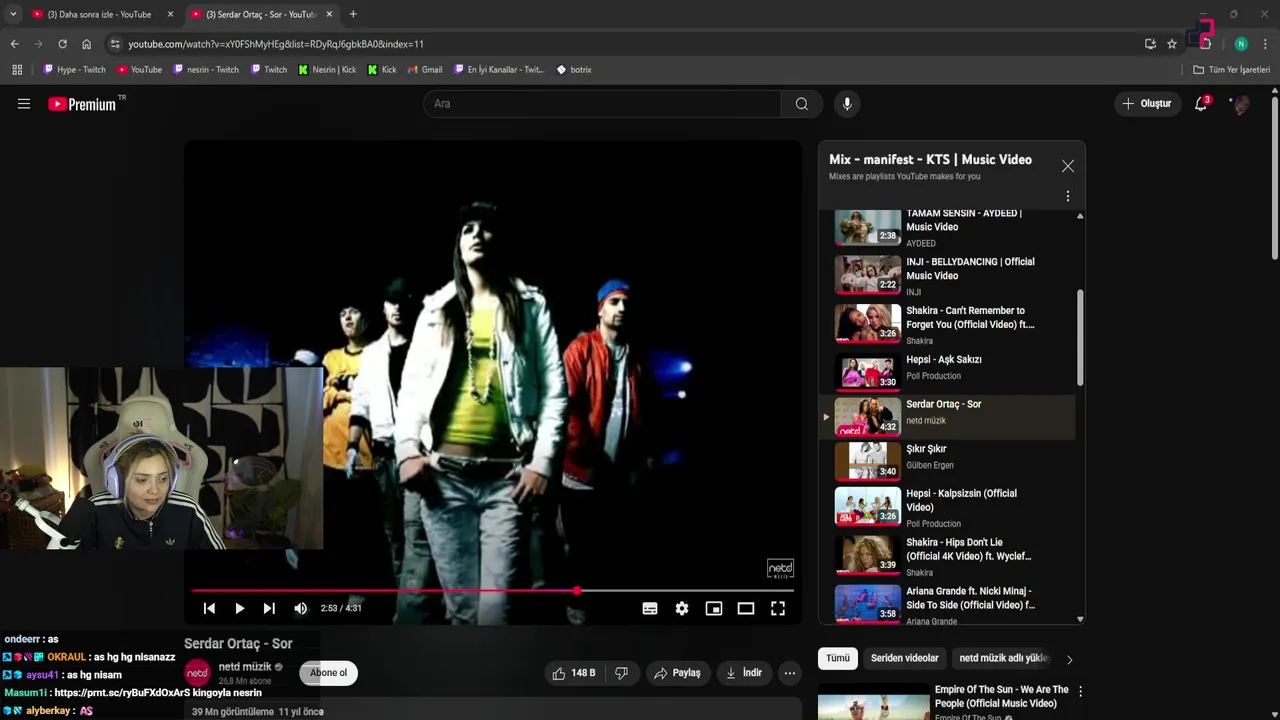Click the search magnifier button
Image resolution: width=1280 pixels, height=720 pixels.
[802, 104]
